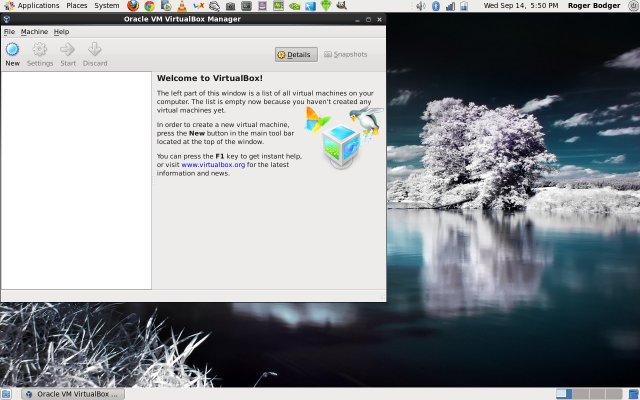The image size is (640, 400).
Task: Click the orange and blue panel launcher
Action: [198, 6]
